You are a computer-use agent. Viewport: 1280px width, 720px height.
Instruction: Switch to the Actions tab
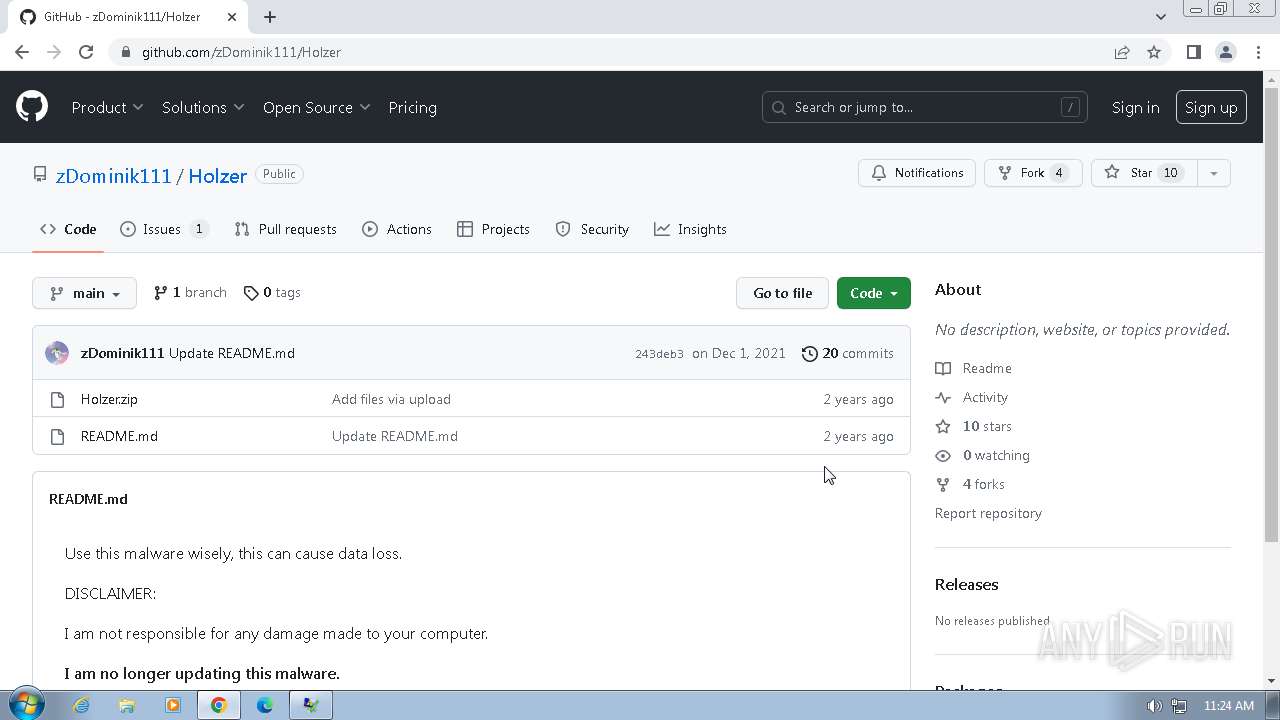point(397,229)
